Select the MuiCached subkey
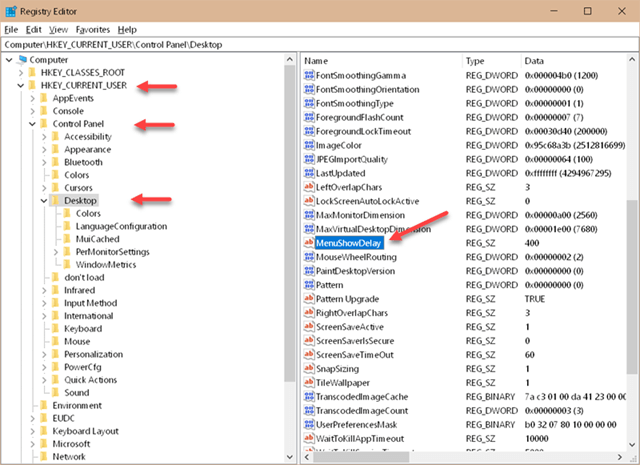 (x=98, y=239)
